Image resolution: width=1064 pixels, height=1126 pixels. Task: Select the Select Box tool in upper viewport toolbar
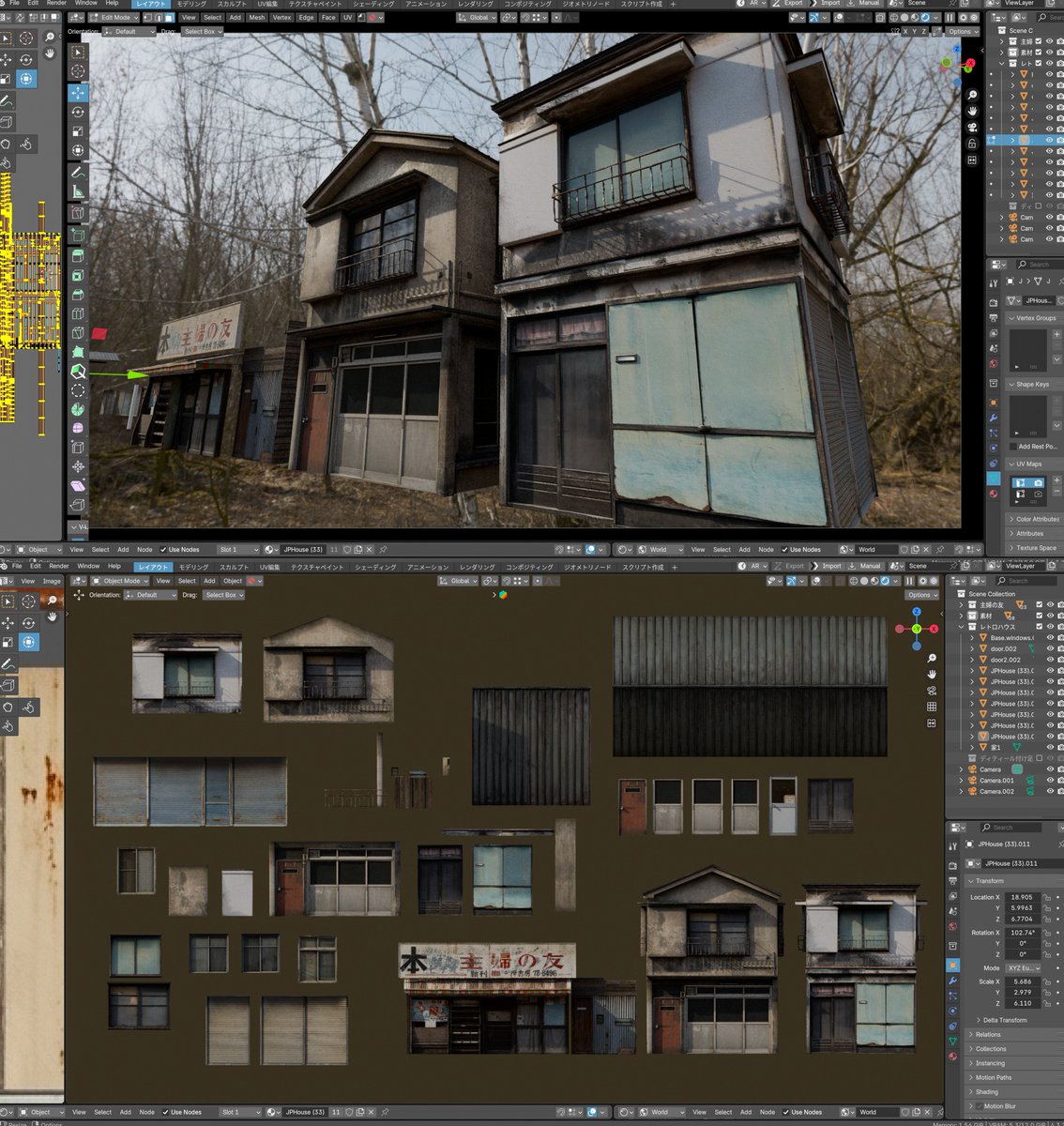[78, 54]
